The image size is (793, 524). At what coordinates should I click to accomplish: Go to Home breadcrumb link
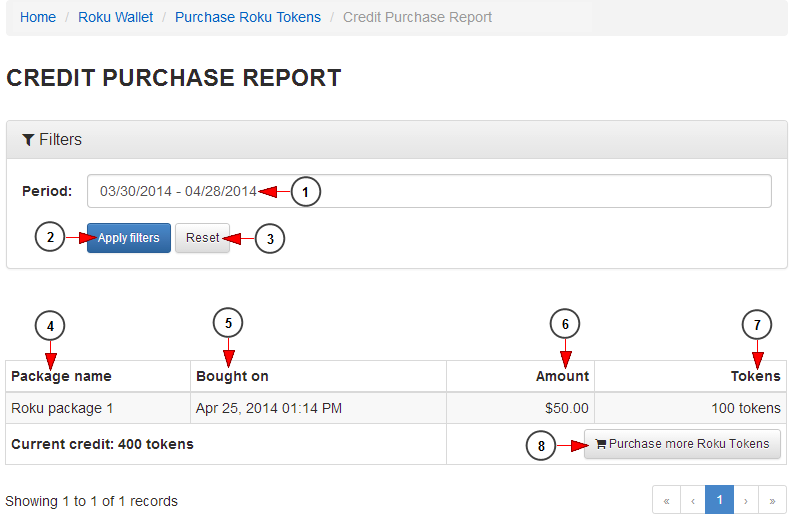(37, 17)
